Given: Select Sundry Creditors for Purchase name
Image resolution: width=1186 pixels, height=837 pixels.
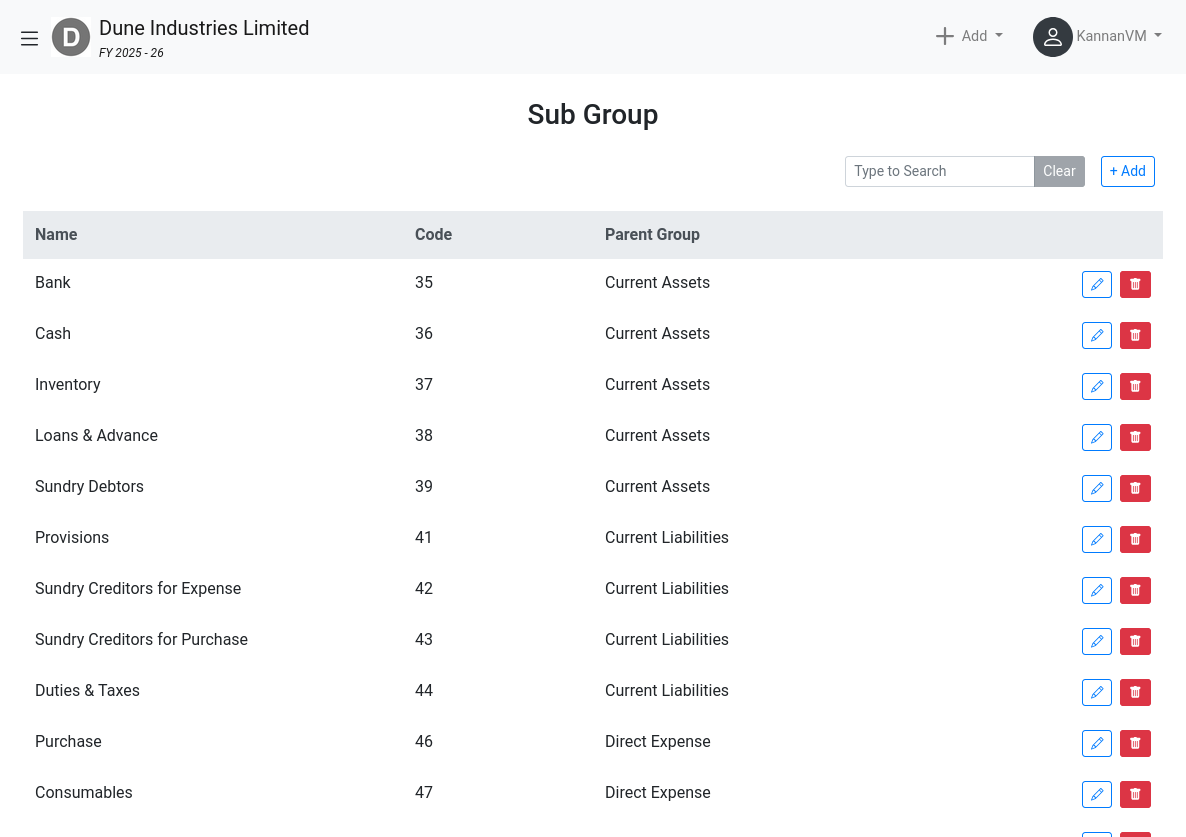Looking at the screenshot, I should (x=141, y=640).
